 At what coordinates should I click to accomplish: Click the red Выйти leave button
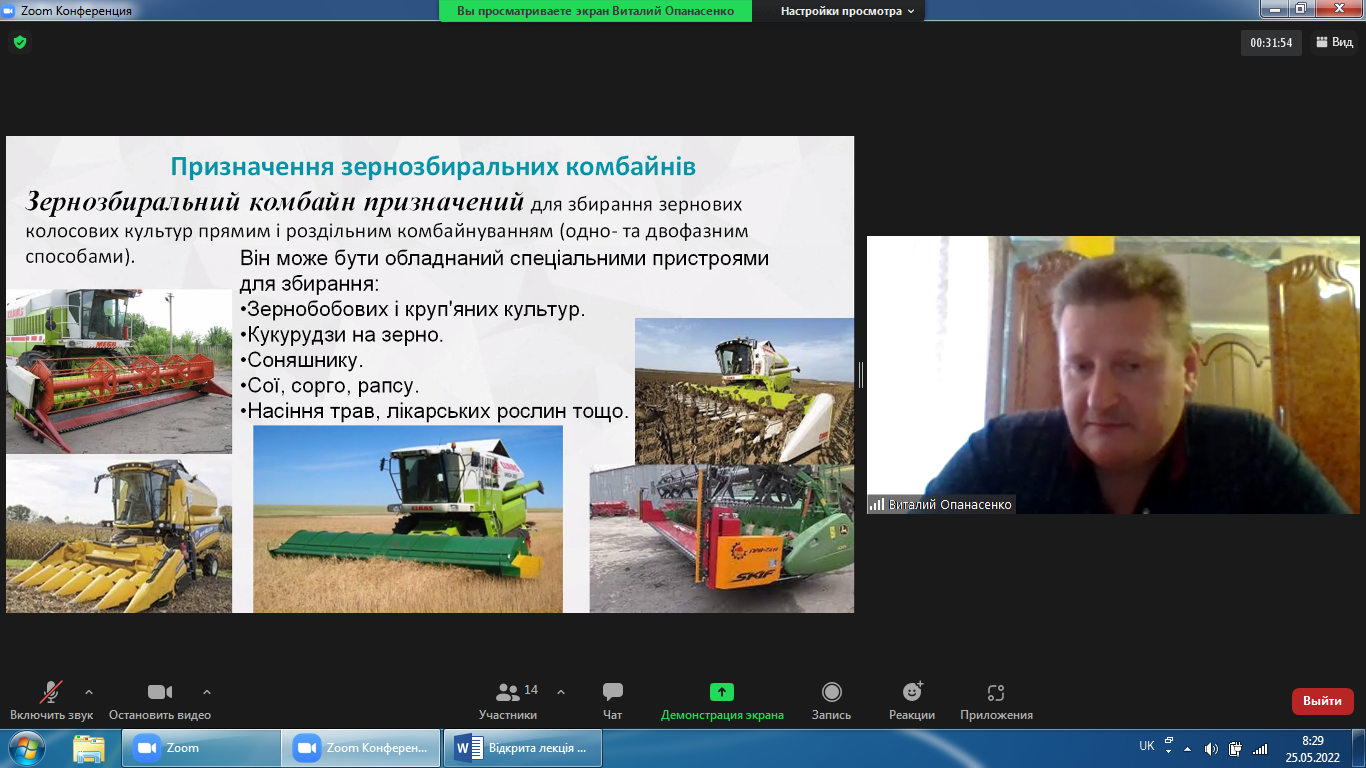[1322, 701]
